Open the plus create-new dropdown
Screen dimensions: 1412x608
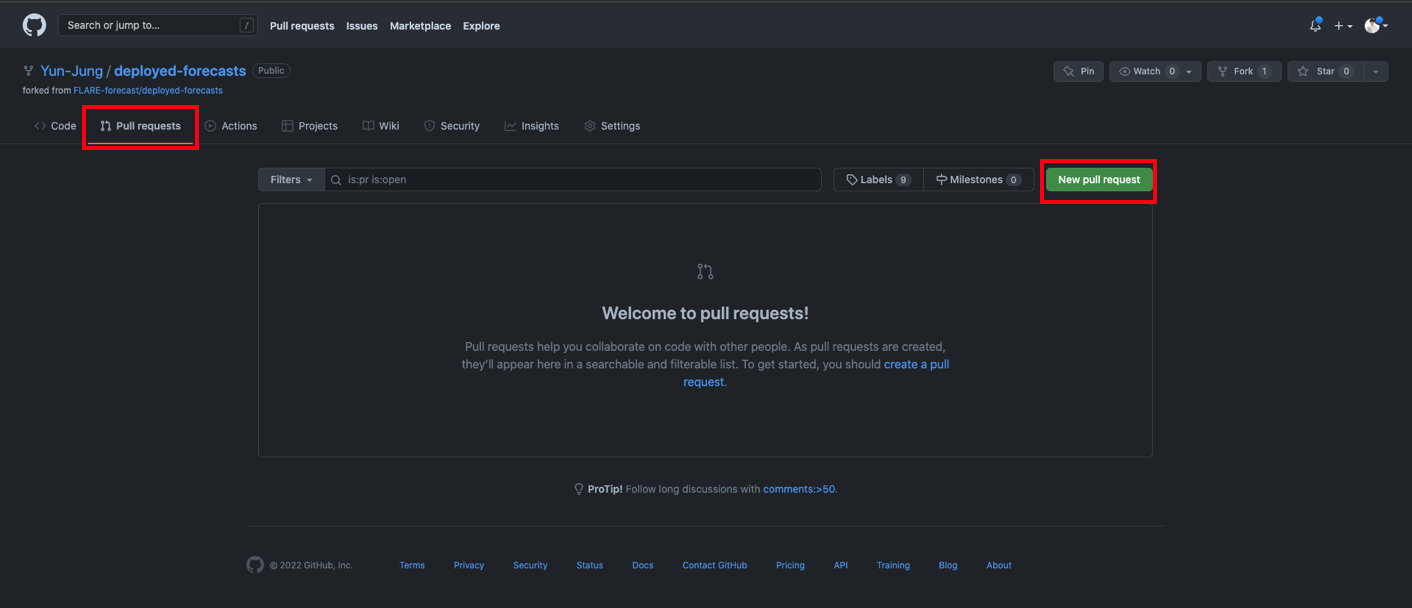point(1343,26)
